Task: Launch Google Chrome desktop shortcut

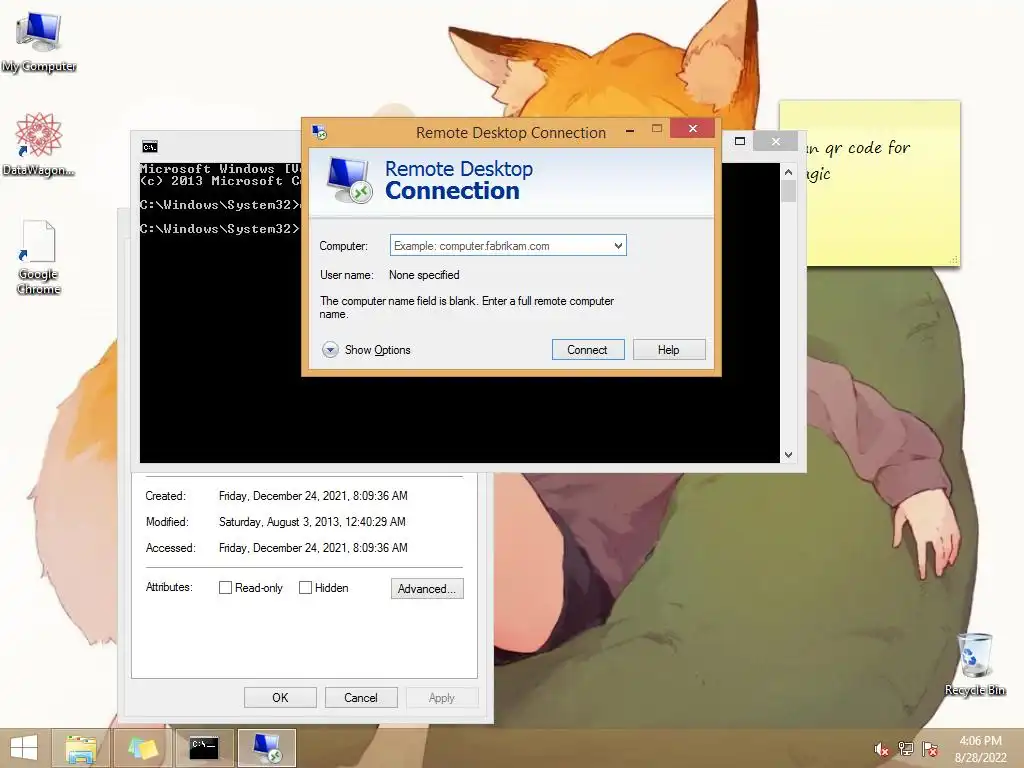Action: (38, 257)
